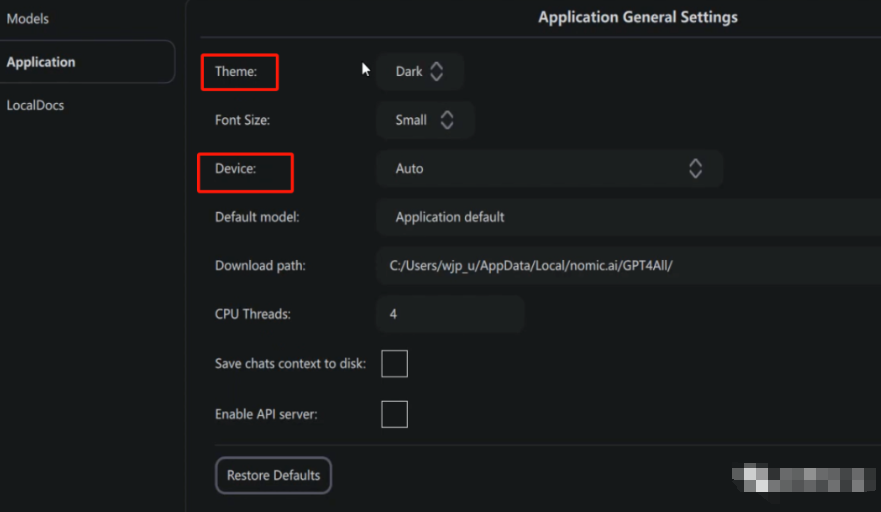This screenshot has height=512, width=881.
Task: Toggle the Enable API server checkbox
Action: pos(394,414)
